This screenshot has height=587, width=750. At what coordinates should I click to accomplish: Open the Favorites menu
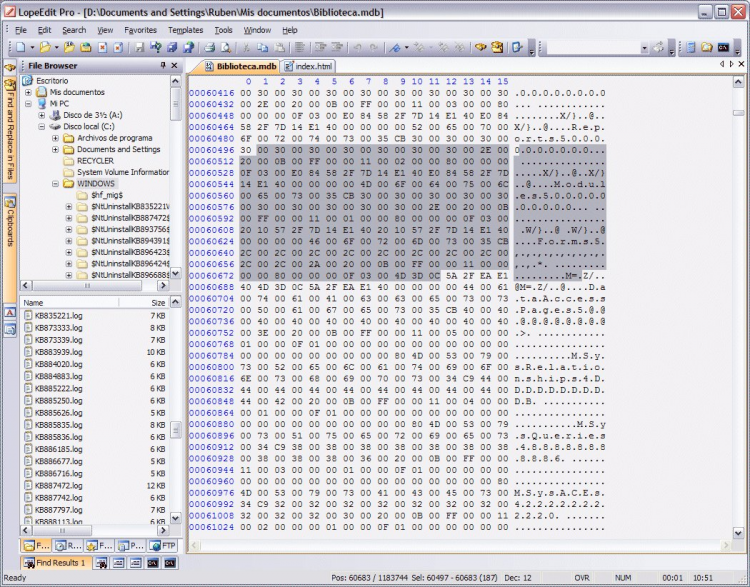[x=140, y=30]
